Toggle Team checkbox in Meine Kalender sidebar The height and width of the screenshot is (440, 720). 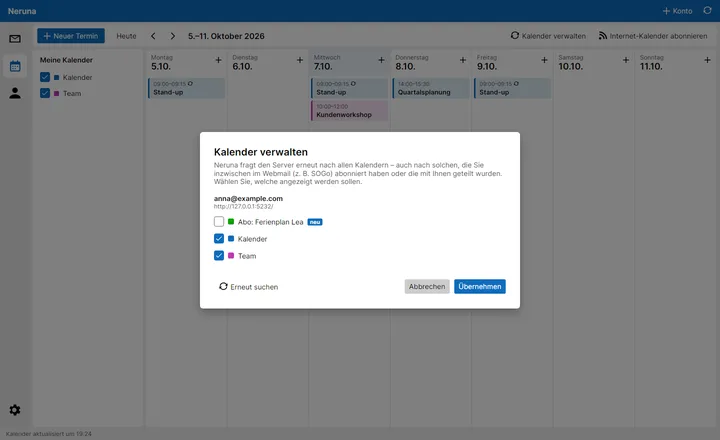click(45, 93)
